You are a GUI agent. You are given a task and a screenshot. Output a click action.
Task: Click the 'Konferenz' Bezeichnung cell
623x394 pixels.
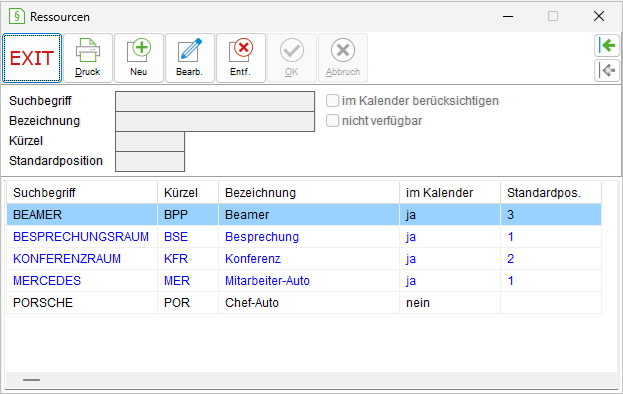[309, 259]
